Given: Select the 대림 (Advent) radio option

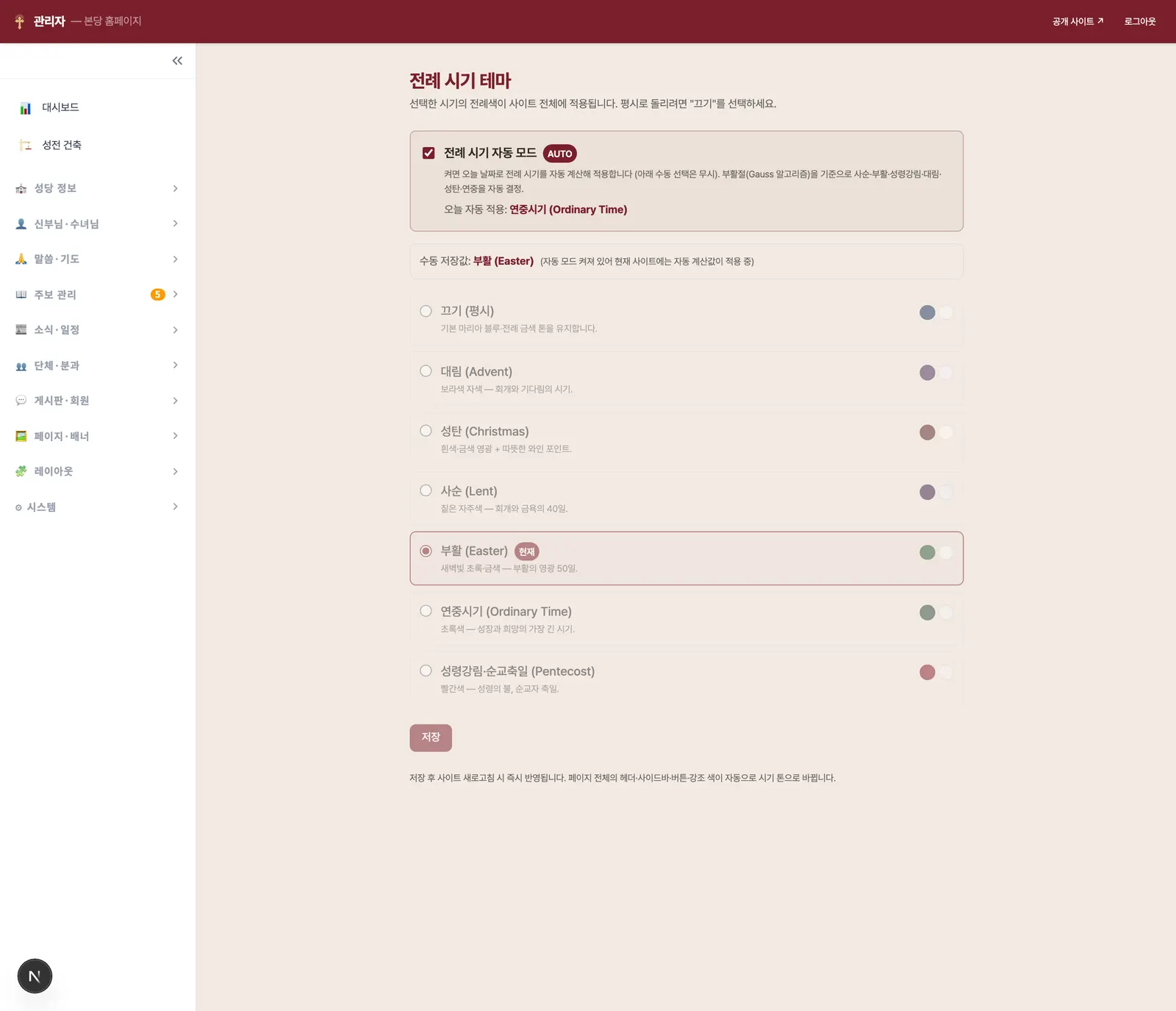Looking at the screenshot, I should pyautogui.click(x=426, y=371).
